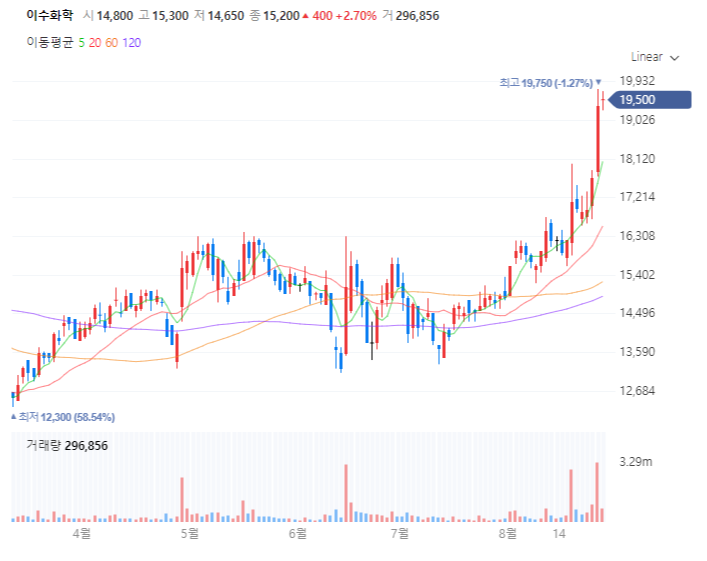Click the 거래량 296,856 volume label
This screenshot has height=561, width=707.
(67, 446)
